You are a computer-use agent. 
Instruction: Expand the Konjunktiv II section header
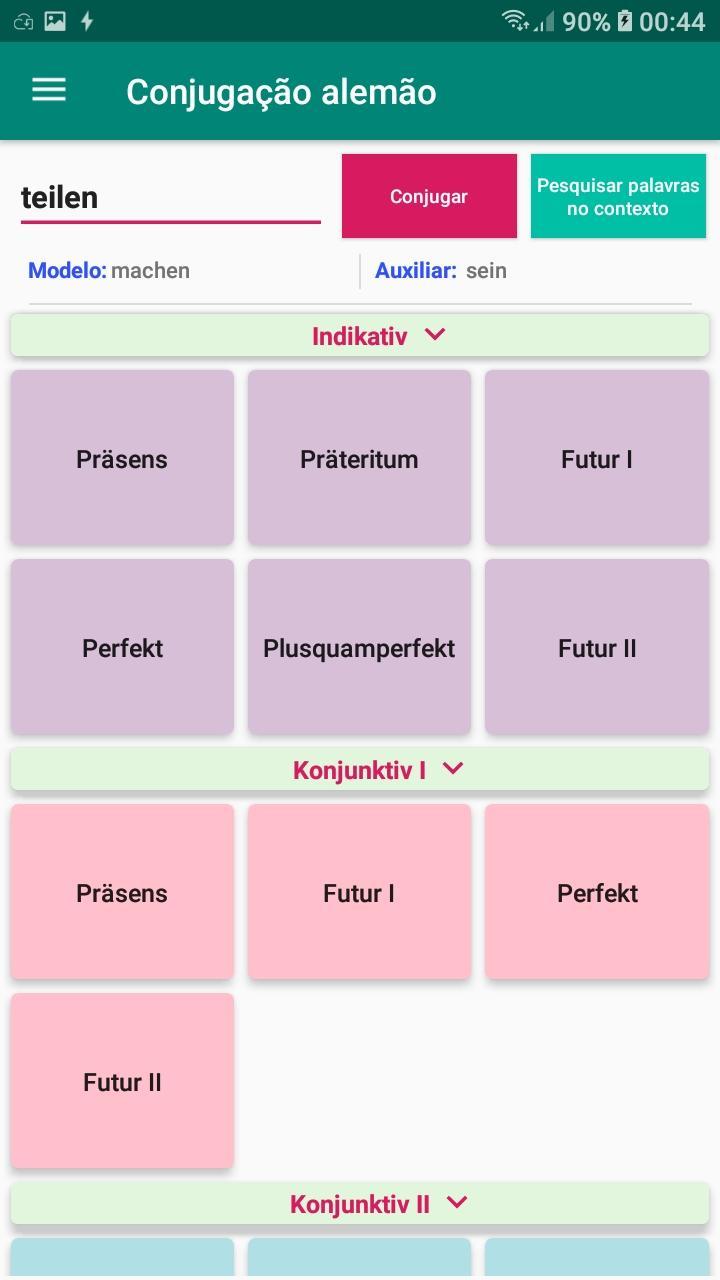[360, 1203]
